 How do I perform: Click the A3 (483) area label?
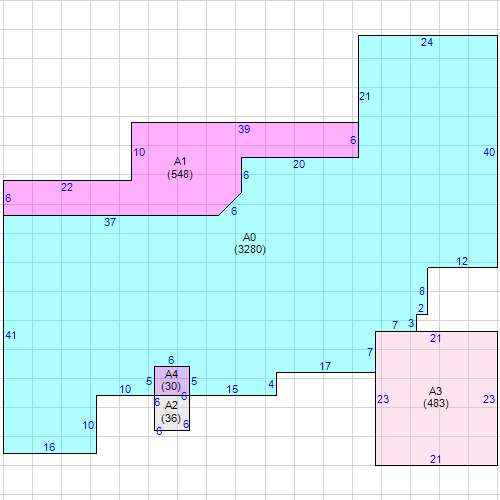coord(436,397)
